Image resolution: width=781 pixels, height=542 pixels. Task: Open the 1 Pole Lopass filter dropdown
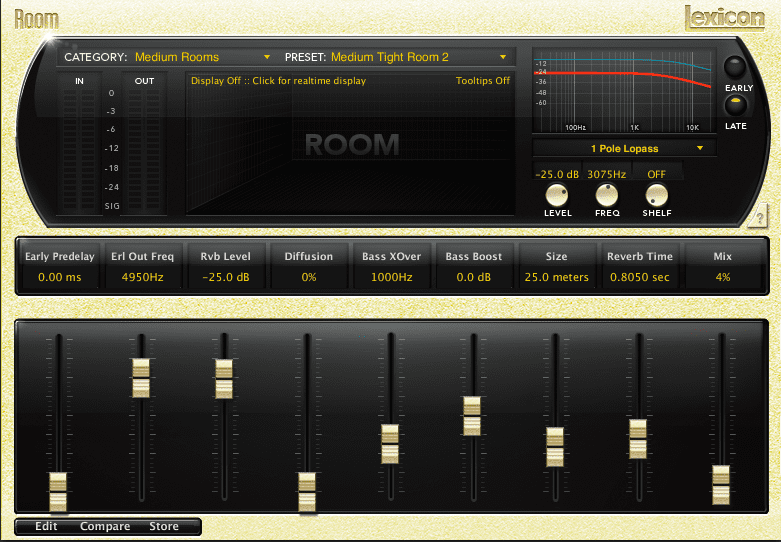pos(625,148)
